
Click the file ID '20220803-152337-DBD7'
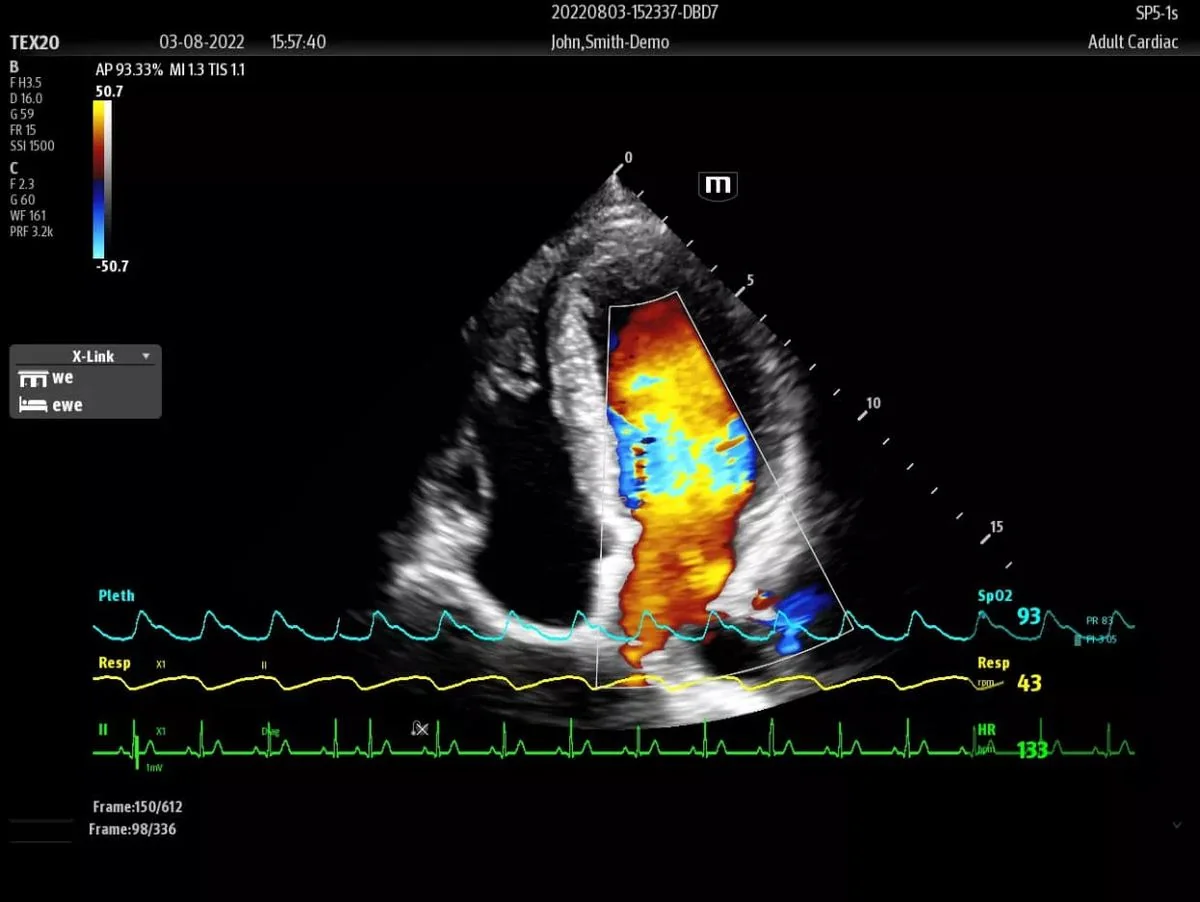click(634, 13)
